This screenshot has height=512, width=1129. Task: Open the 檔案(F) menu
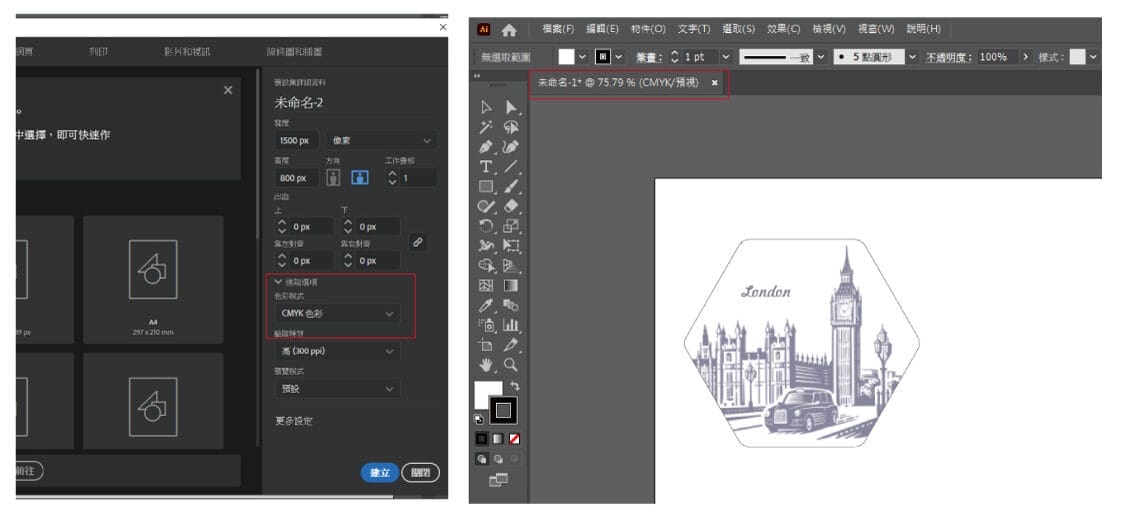point(558,29)
